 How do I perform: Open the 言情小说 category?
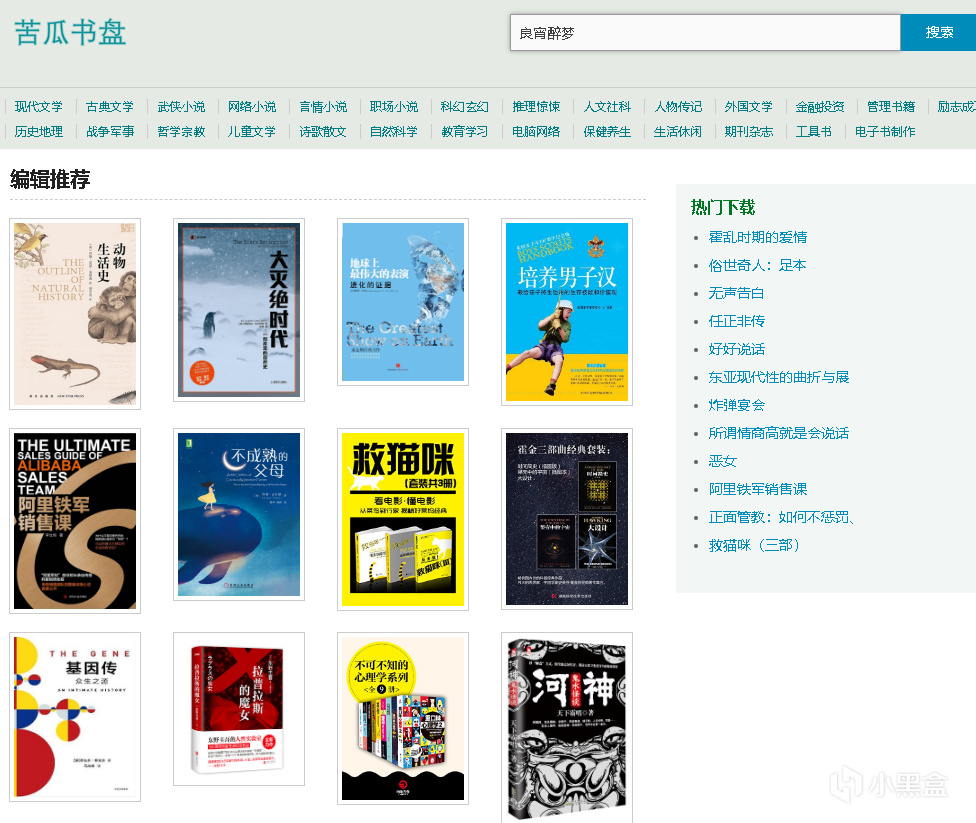[323, 106]
